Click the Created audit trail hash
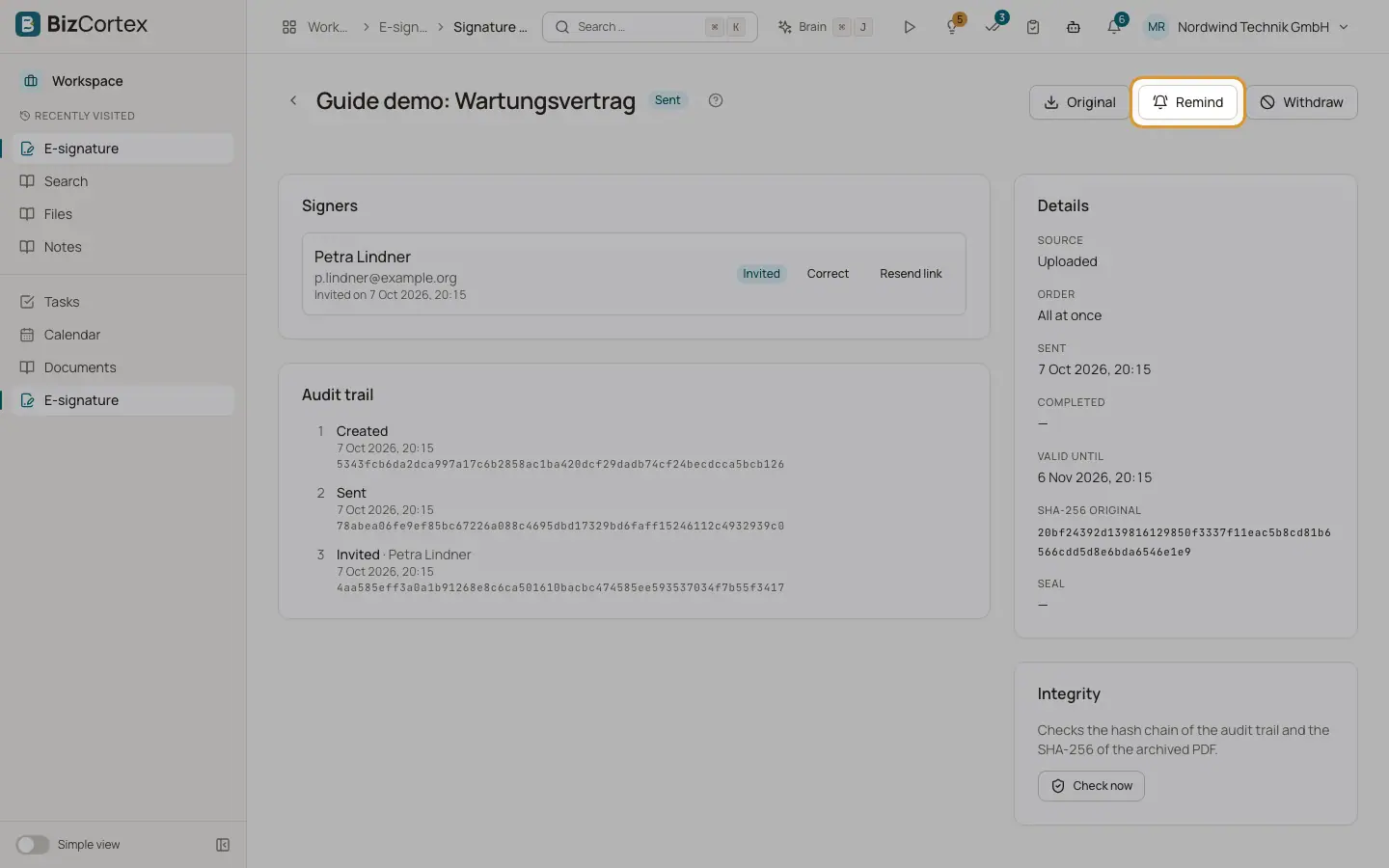The image size is (1389, 868). [x=559, y=464]
